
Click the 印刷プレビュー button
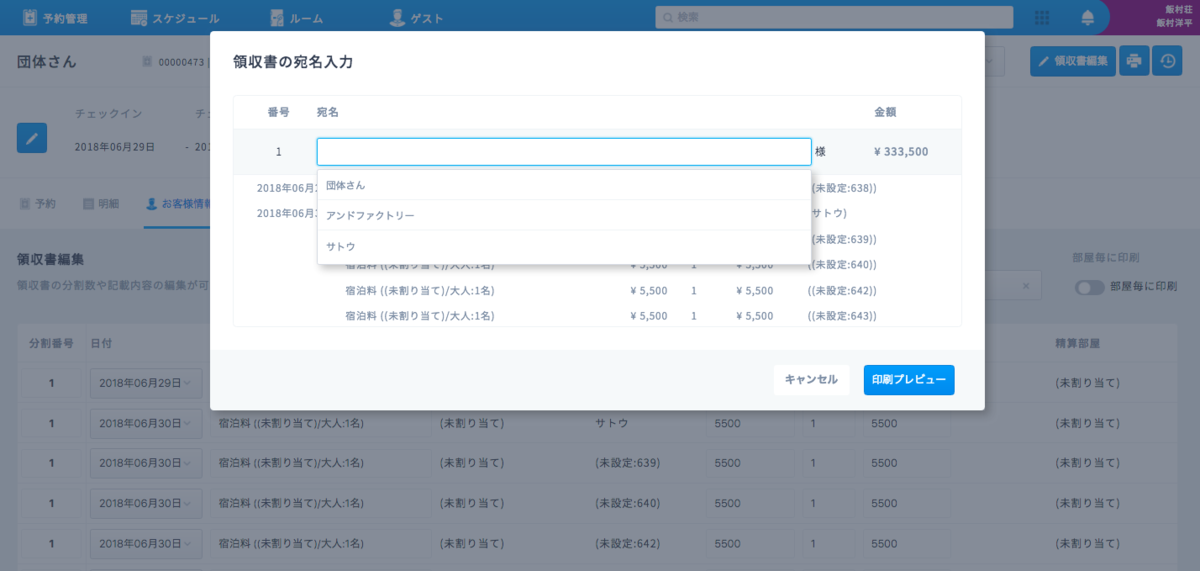pyautogui.click(x=908, y=380)
